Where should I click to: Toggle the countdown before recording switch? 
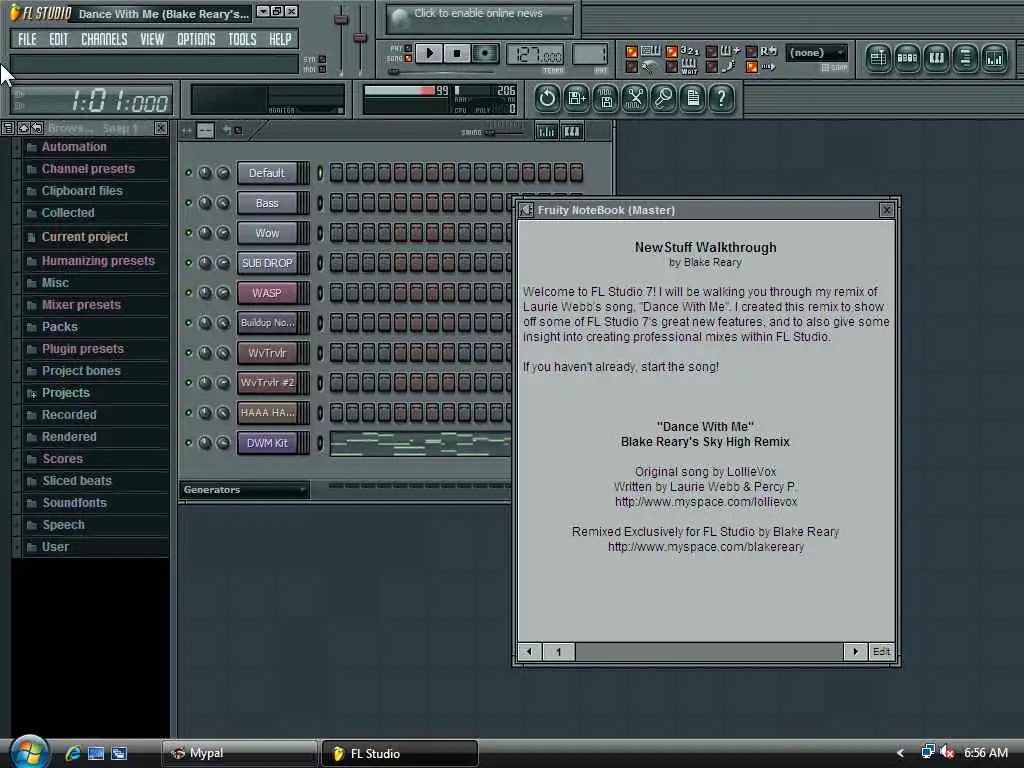click(x=671, y=52)
